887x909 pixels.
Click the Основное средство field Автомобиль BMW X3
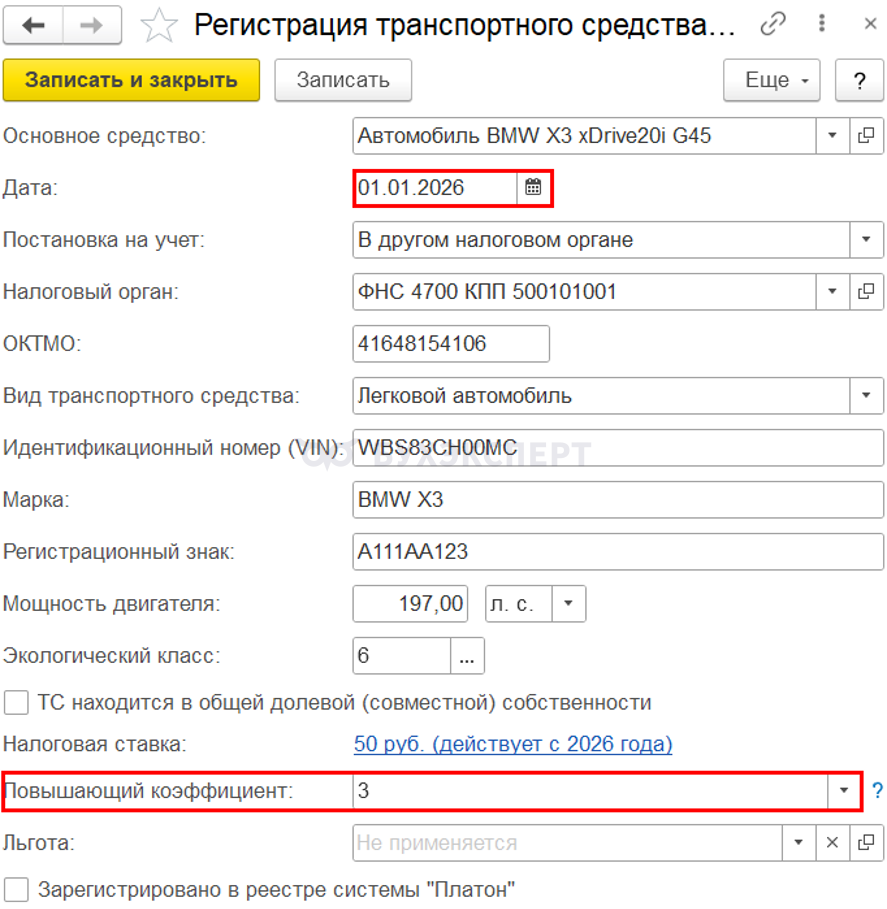click(584, 136)
